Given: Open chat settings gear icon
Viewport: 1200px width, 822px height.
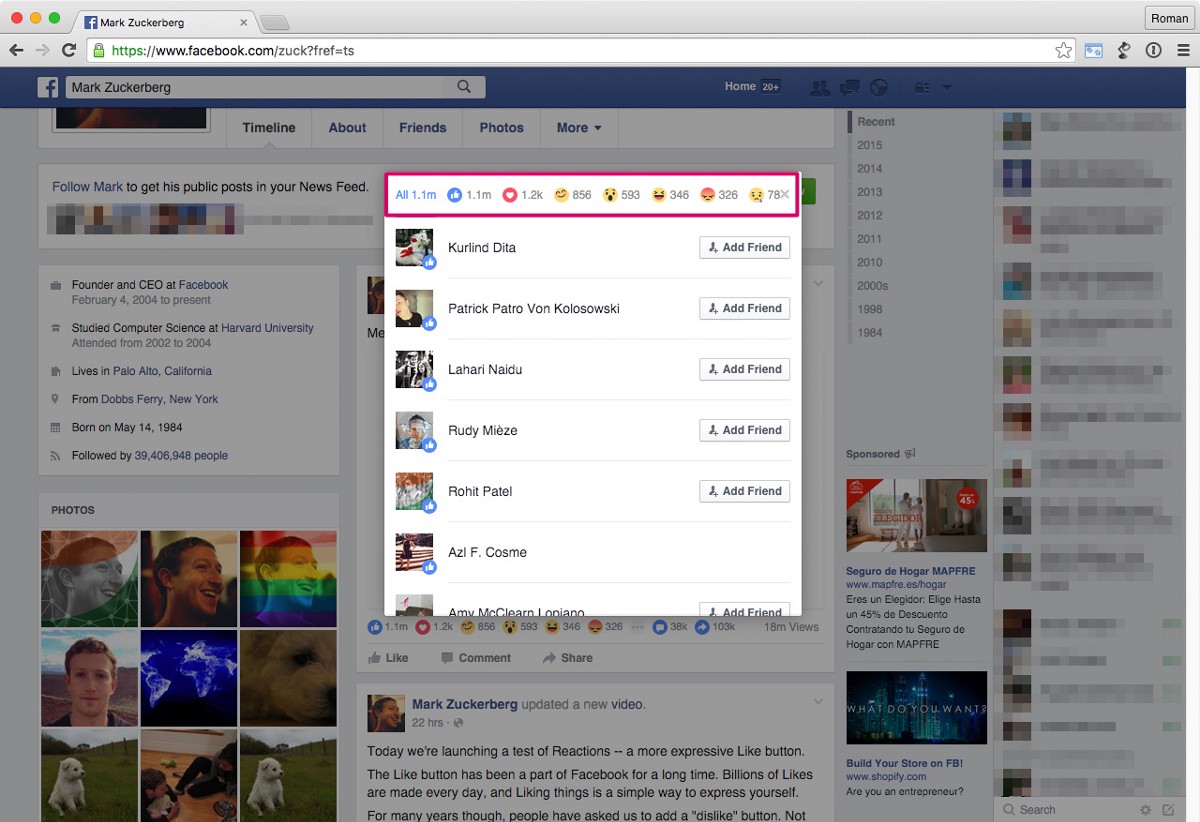Looking at the screenshot, I should [1146, 810].
